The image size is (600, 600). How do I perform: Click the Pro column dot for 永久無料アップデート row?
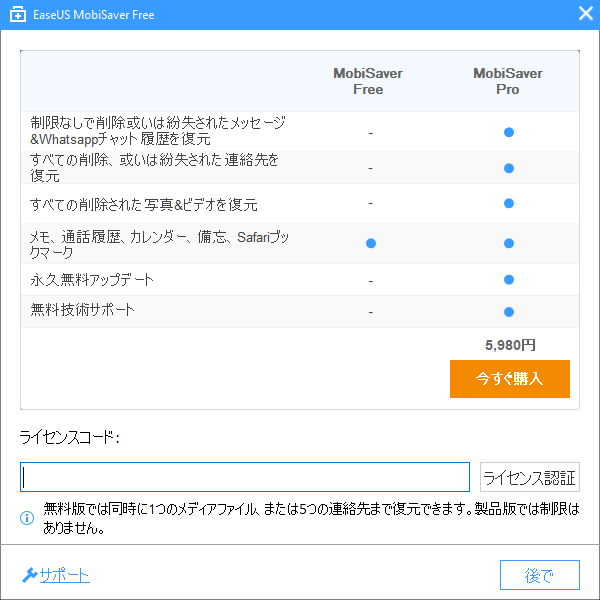pyautogui.click(x=509, y=280)
